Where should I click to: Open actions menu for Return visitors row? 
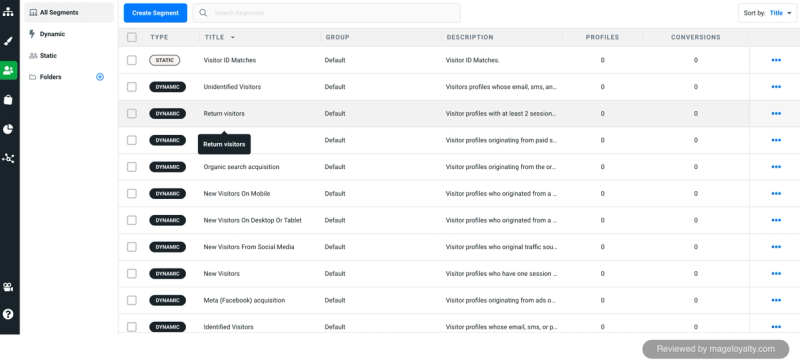[x=776, y=113]
